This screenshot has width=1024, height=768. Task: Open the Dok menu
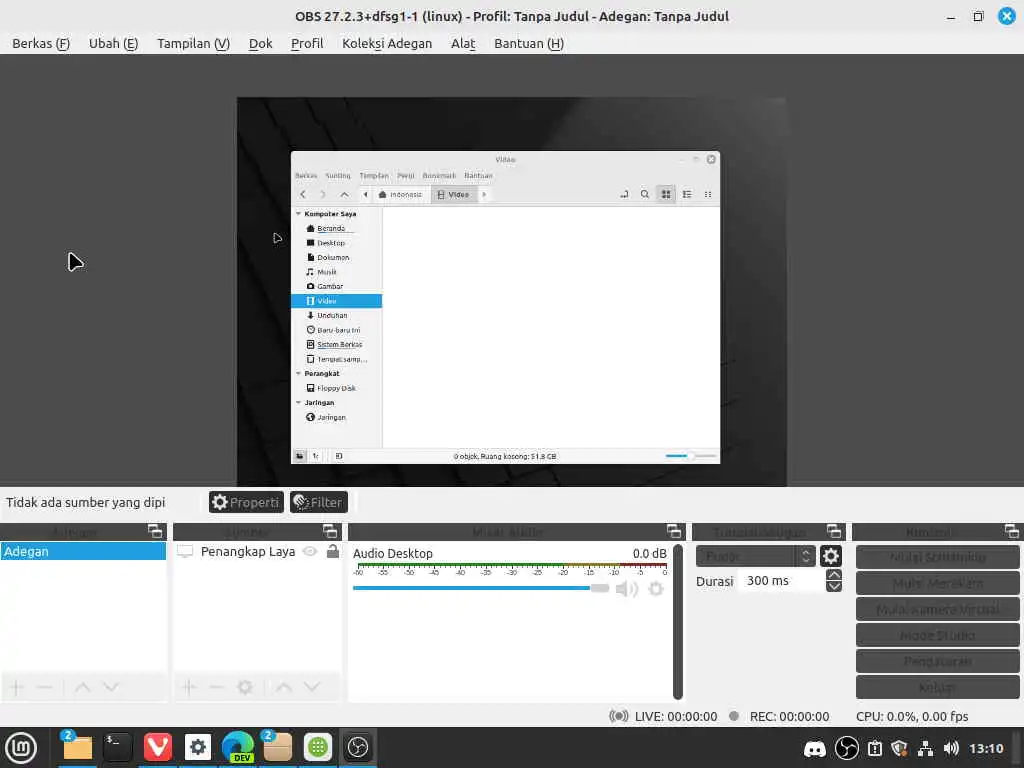261,44
